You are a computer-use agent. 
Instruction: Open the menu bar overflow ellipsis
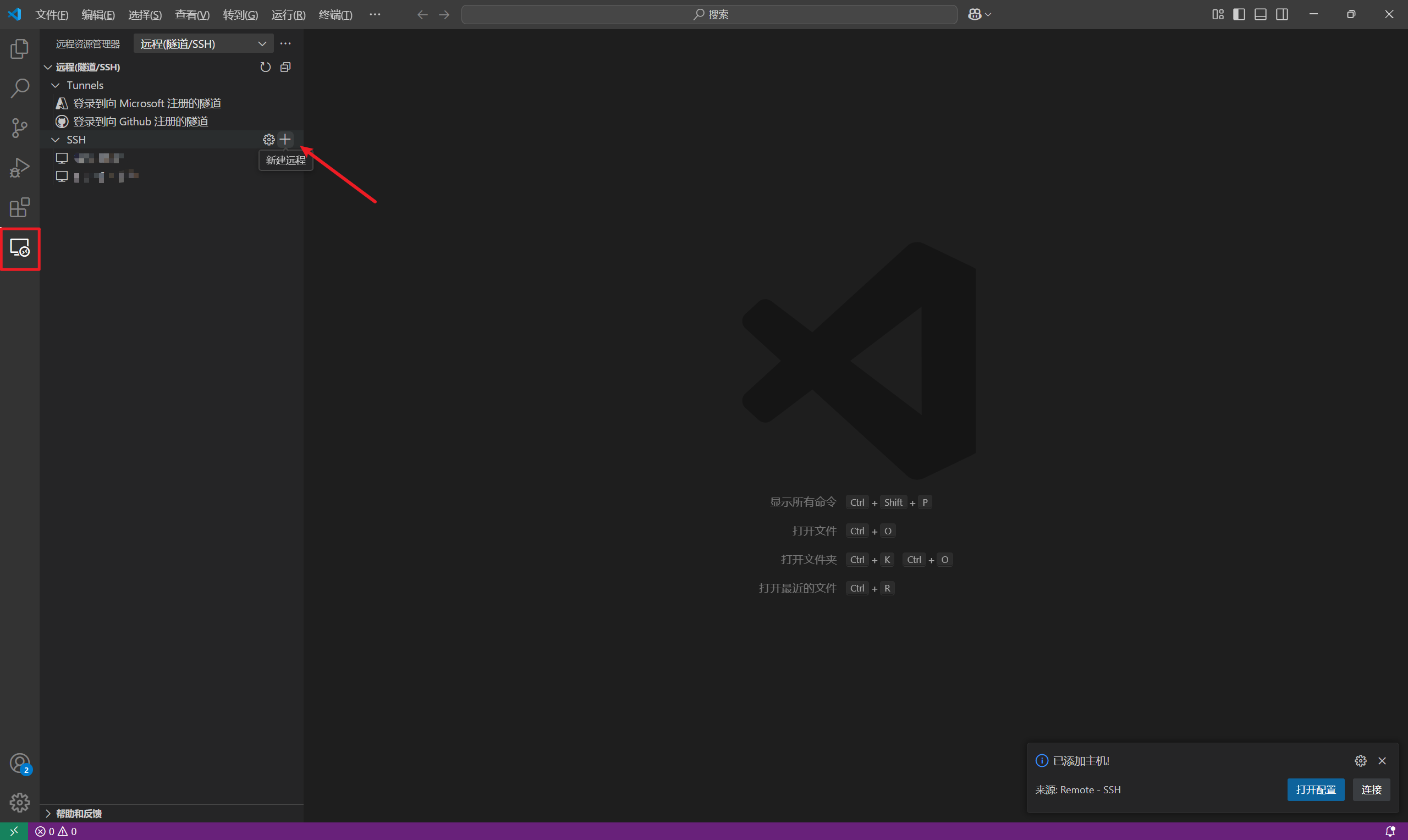coord(375,15)
